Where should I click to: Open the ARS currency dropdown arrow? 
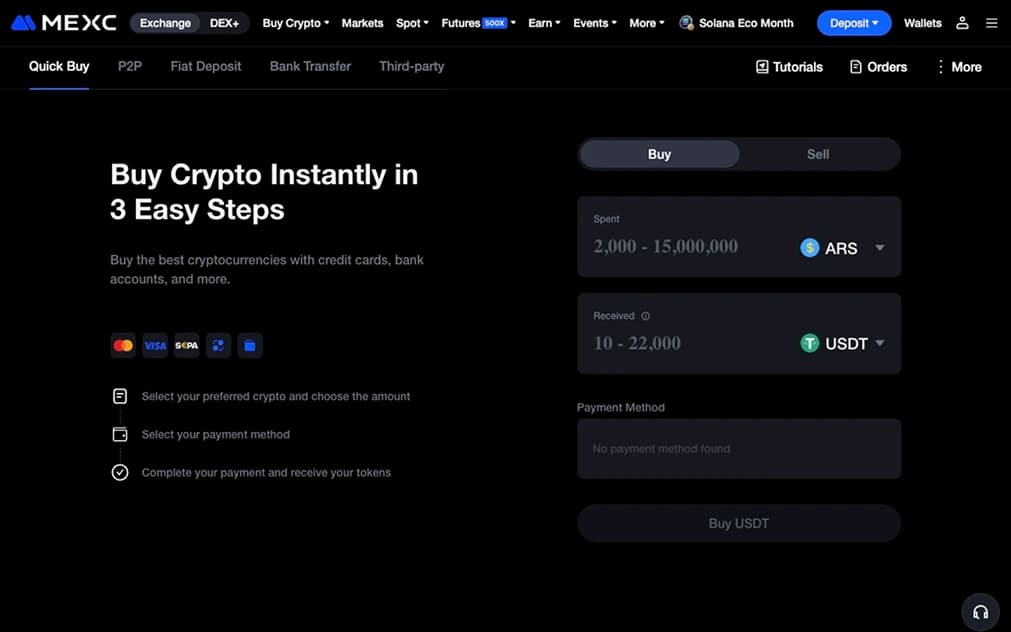879,248
